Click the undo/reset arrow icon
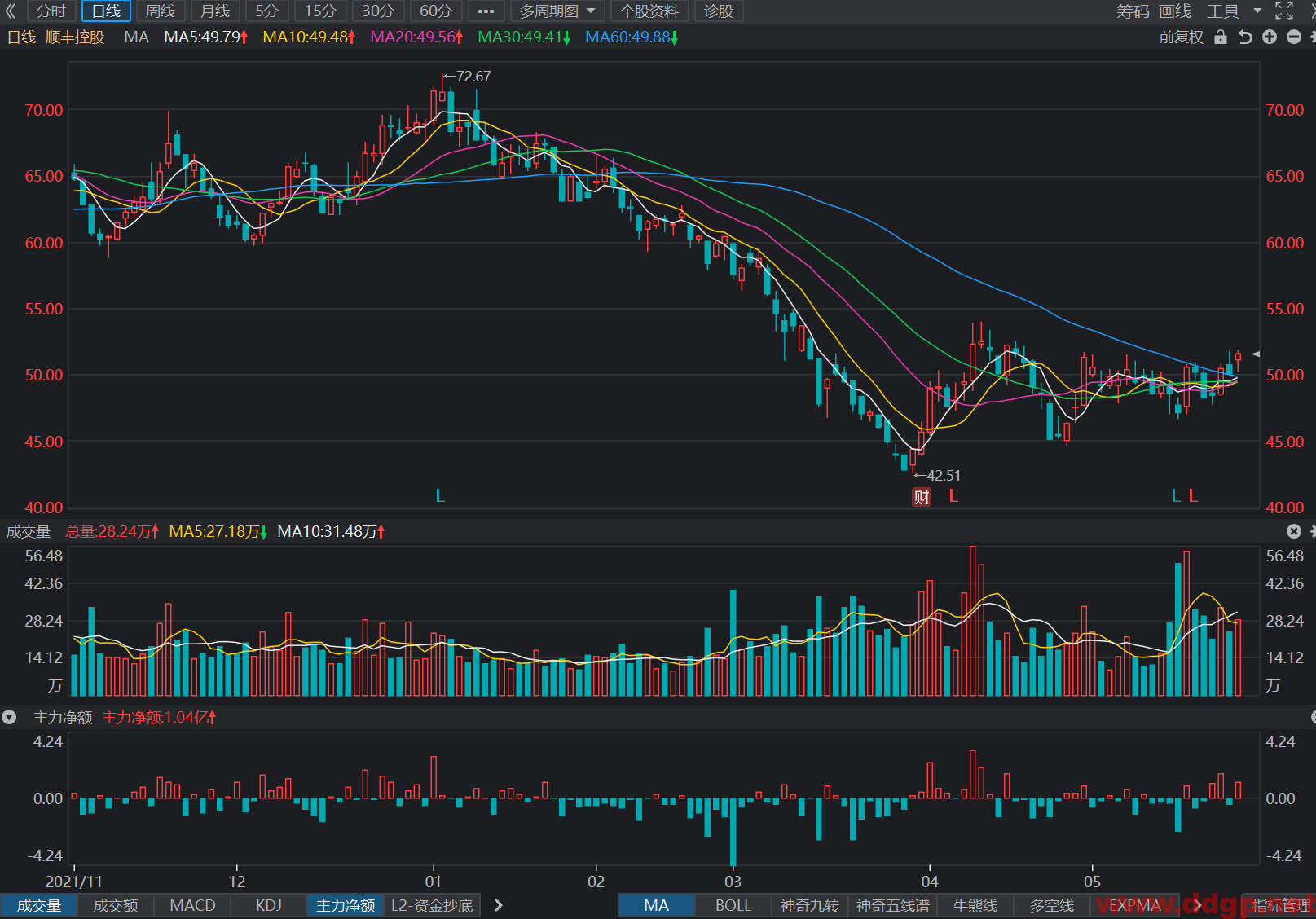The height and width of the screenshot is (919, 1316). click(1245, 37)
